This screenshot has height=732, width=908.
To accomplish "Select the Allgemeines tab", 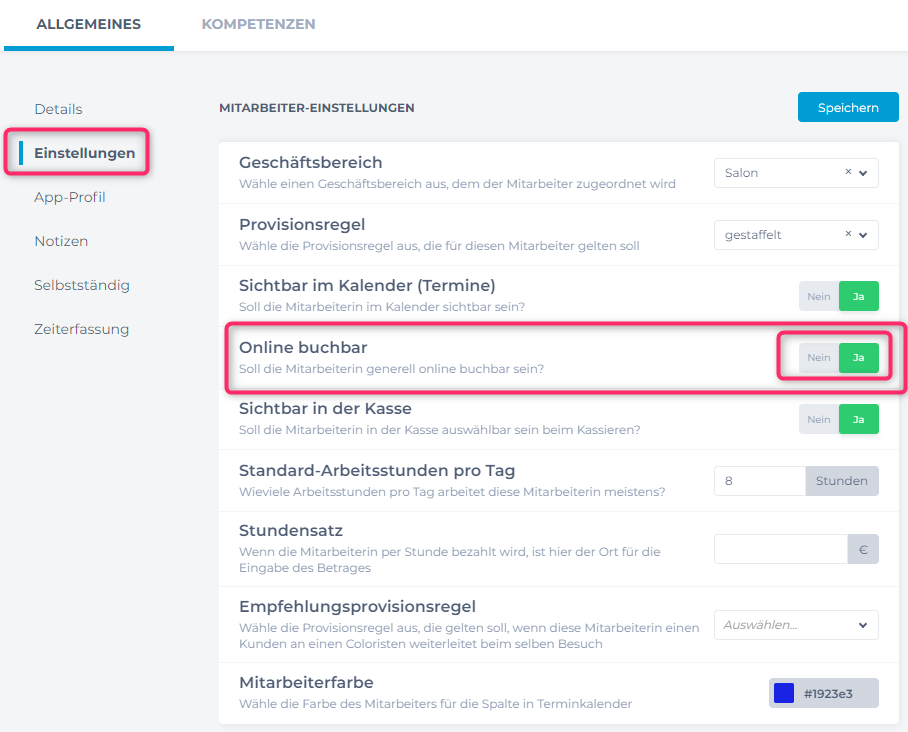I will tap(89, 24).
